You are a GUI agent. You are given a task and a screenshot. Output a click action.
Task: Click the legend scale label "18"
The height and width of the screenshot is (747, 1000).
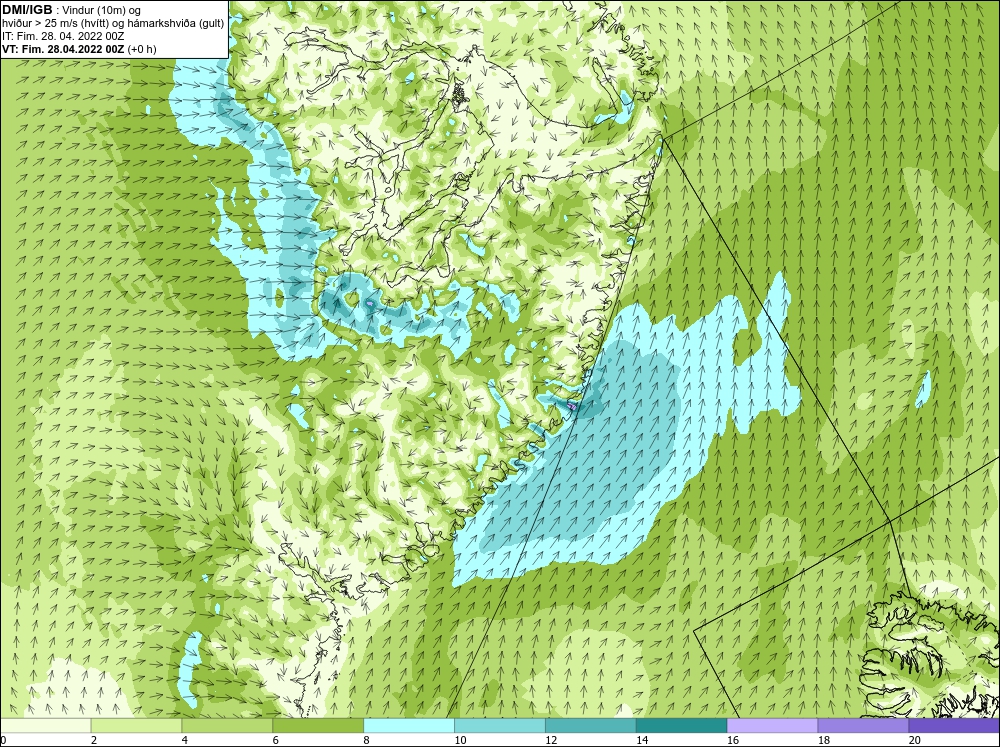point(823,740)
